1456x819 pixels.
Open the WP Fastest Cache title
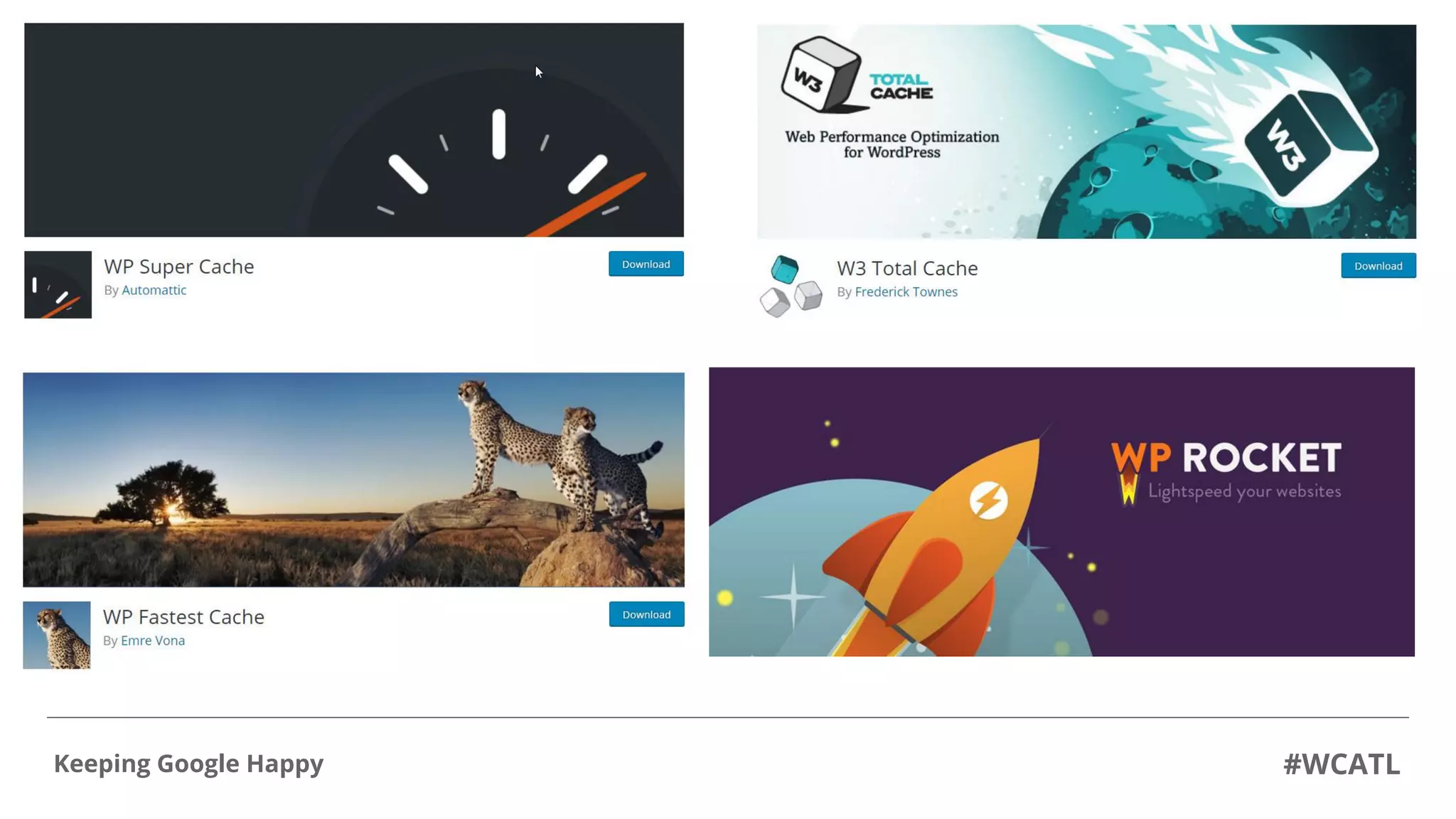click(x=183, y=617)
